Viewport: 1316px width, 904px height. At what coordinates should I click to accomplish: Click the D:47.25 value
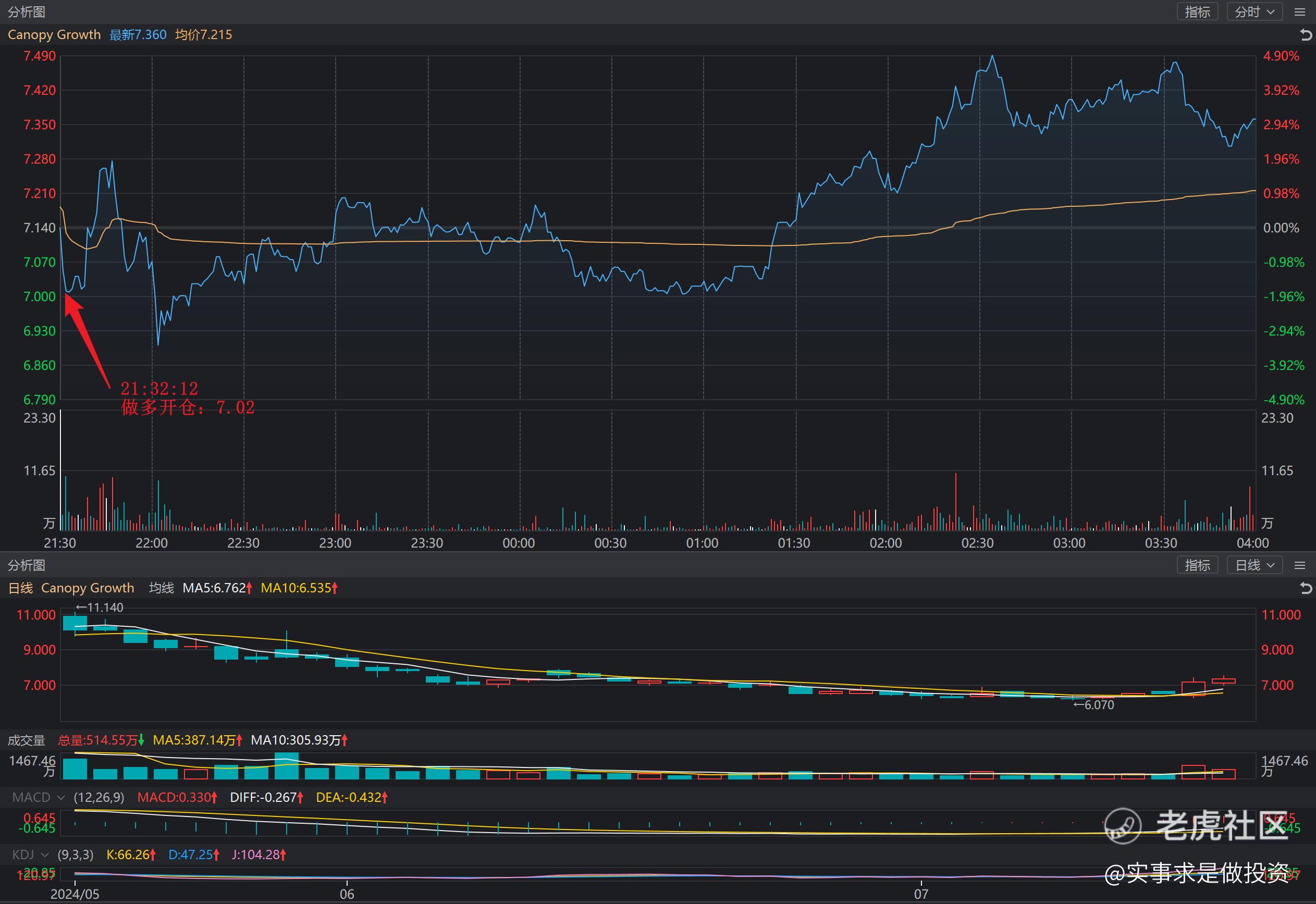pos(194,855)
